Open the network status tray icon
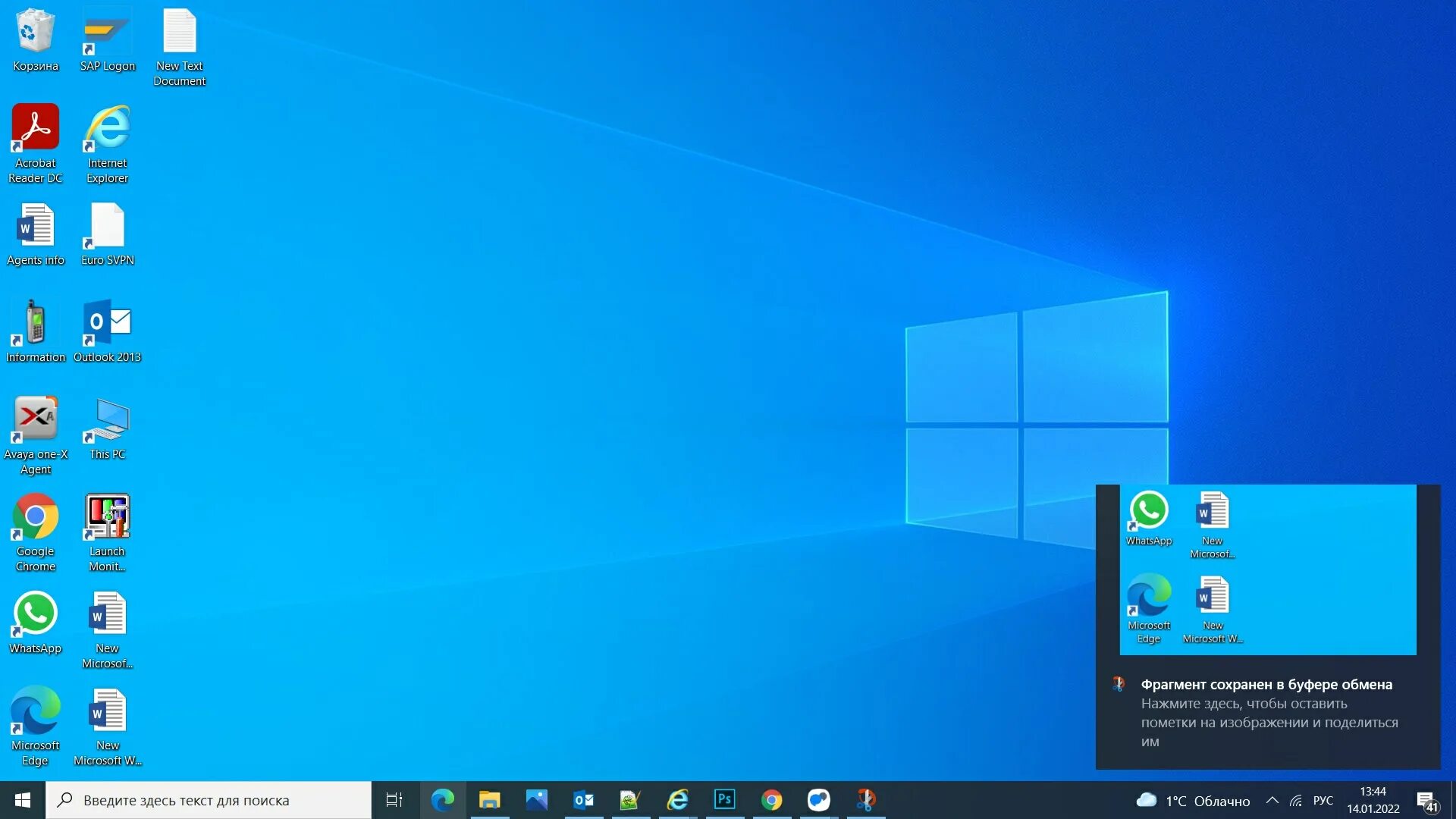This screenshot has width=1456, height=819. [1296, 800]
